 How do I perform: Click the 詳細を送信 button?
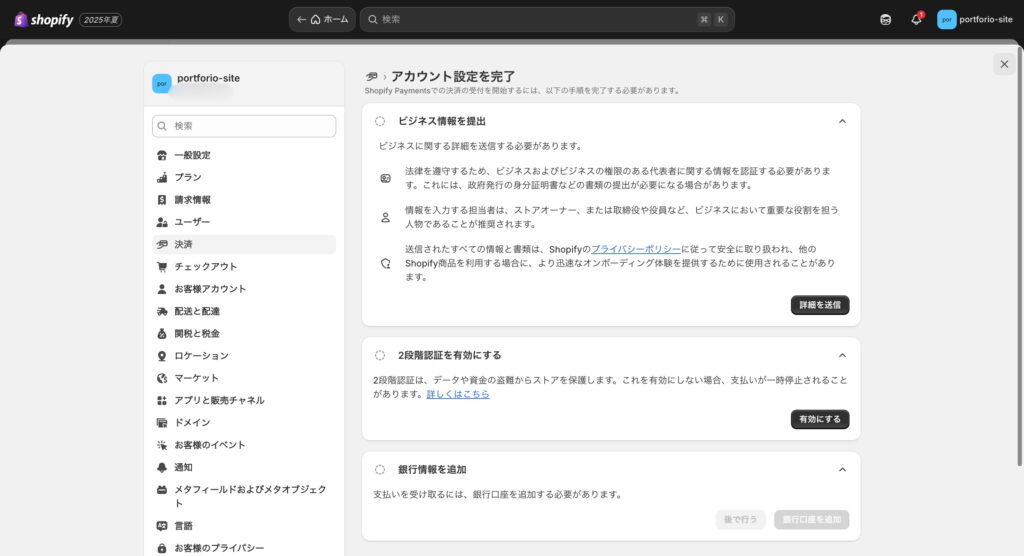[819, 305]
